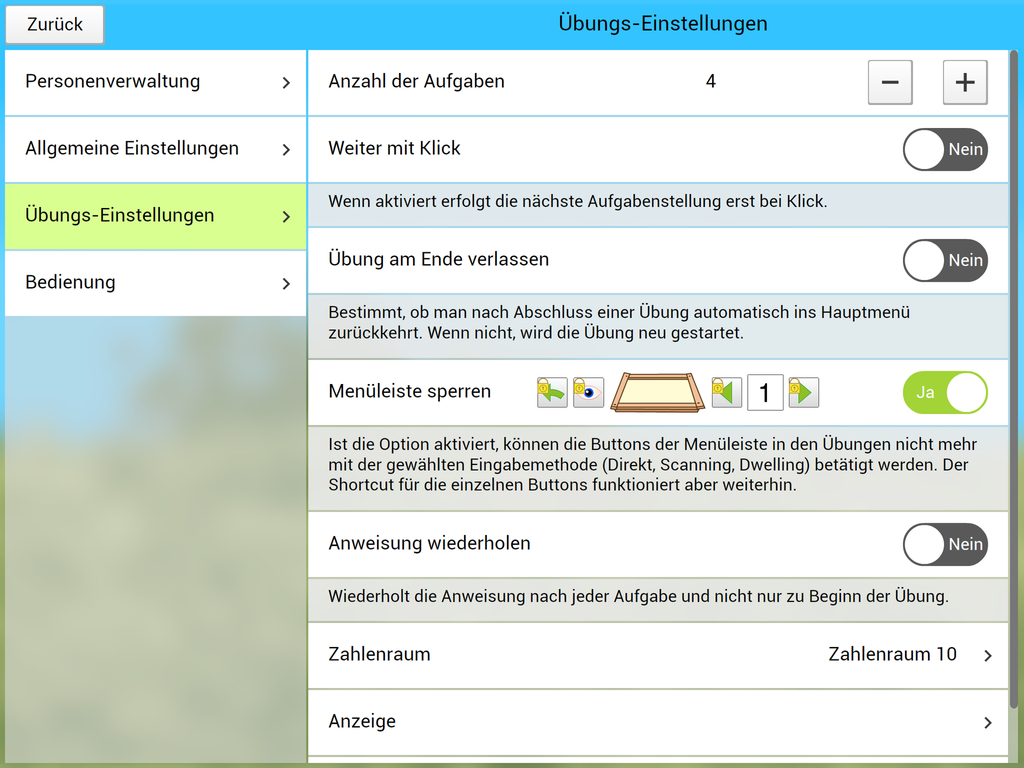Expand the Anzeige settings row
This screenshot has height=768, width=1024.
pos(658,722)
